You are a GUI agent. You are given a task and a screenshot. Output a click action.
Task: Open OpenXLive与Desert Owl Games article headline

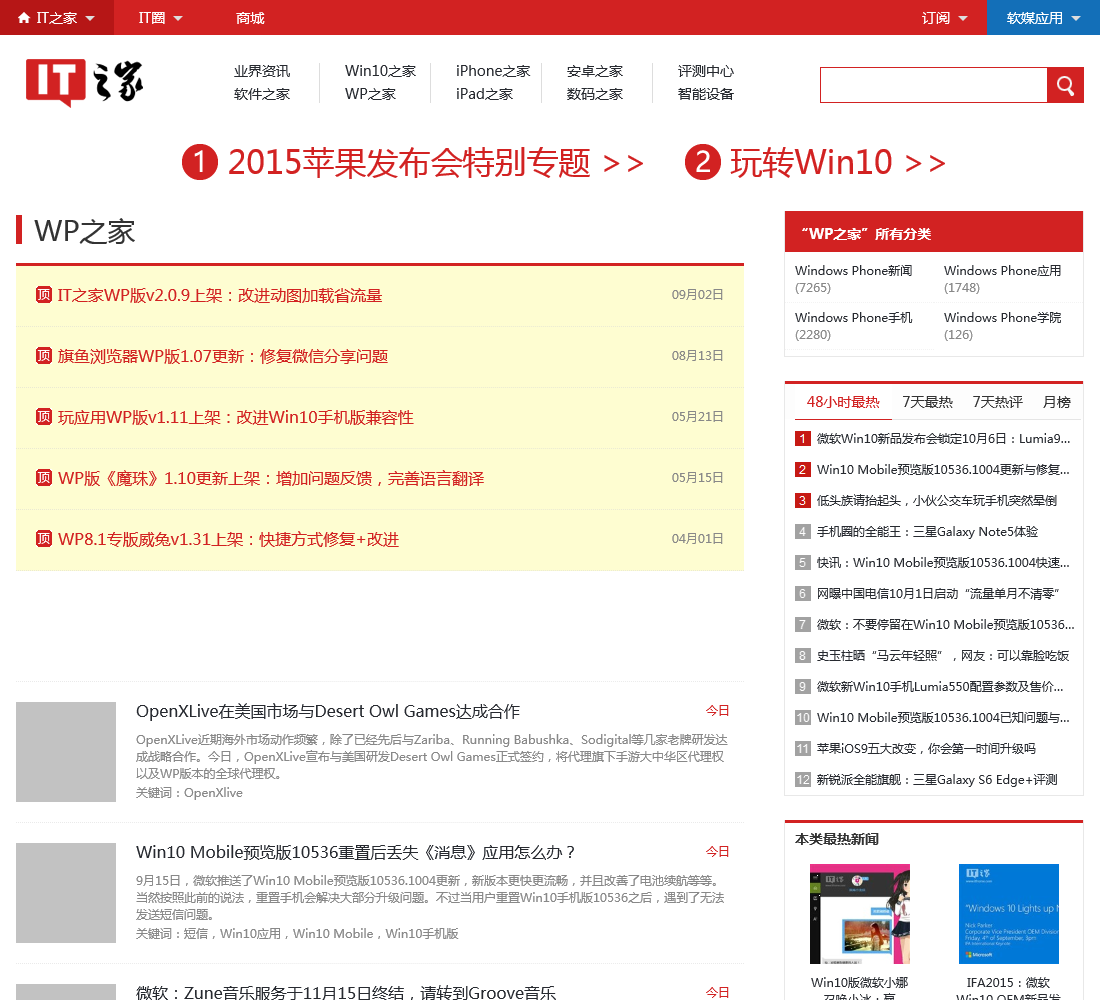[328, 712]
